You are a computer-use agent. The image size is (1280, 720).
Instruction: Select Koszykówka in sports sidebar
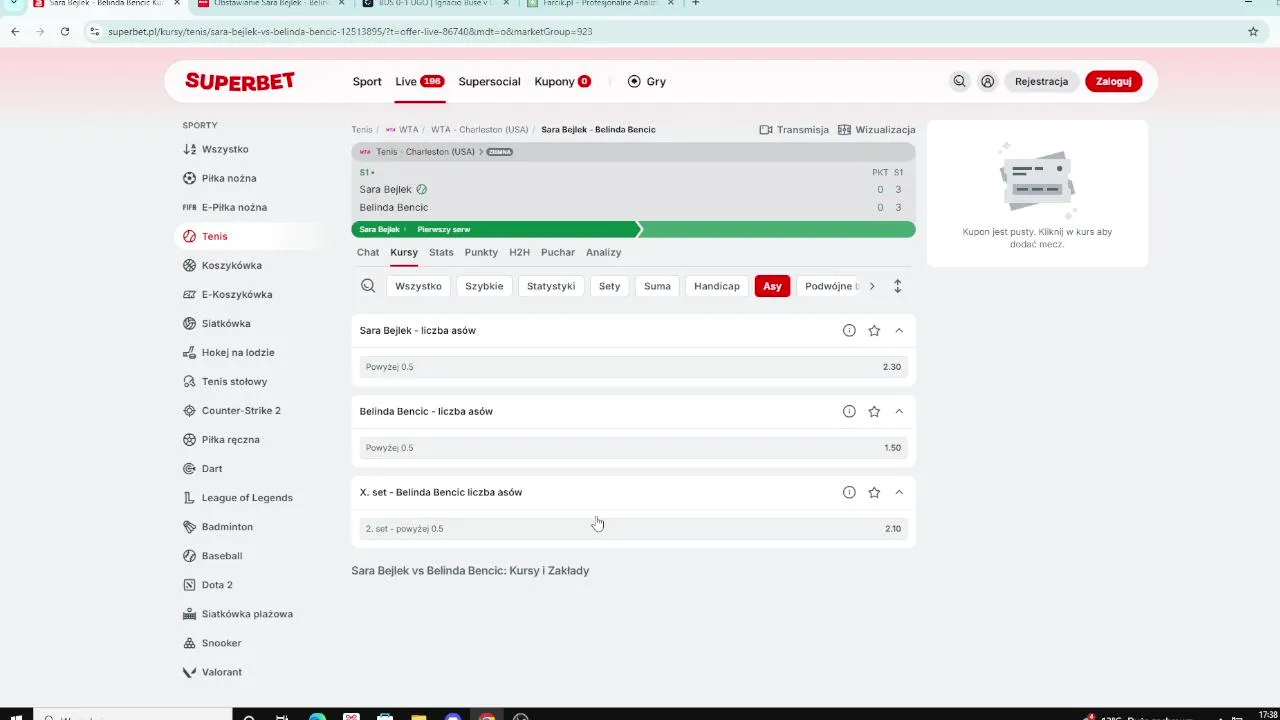click(231, 265)
